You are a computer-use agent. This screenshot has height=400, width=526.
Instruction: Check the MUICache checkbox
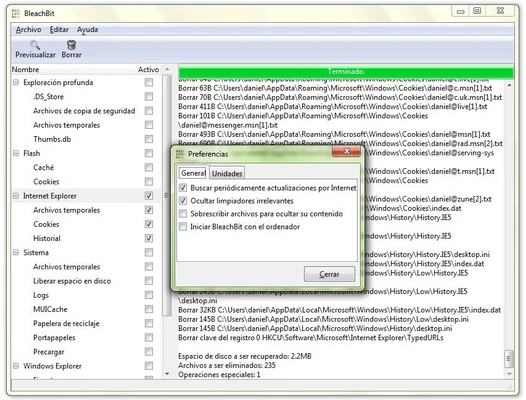click(x=149, y=309)
